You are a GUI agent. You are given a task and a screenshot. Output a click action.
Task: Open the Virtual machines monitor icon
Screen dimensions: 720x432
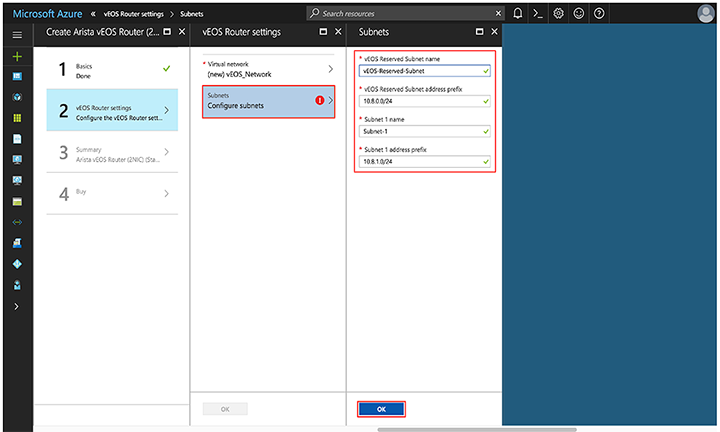17,159
